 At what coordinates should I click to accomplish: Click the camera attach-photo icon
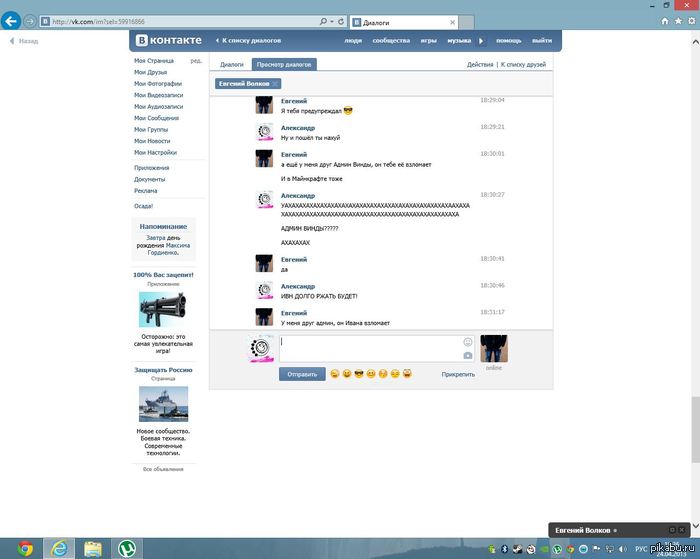coord(467,355)
